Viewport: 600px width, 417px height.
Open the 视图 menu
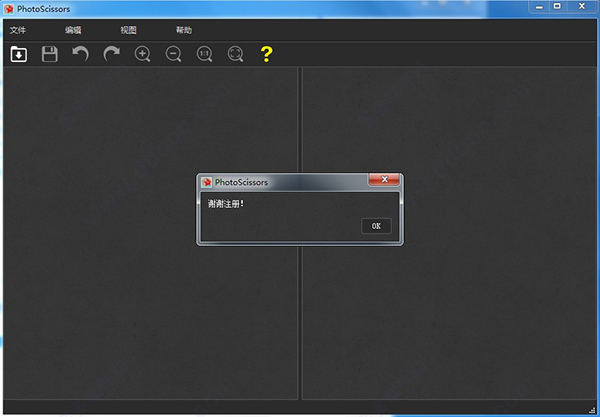pyautogui.click(x=128, y=30)
